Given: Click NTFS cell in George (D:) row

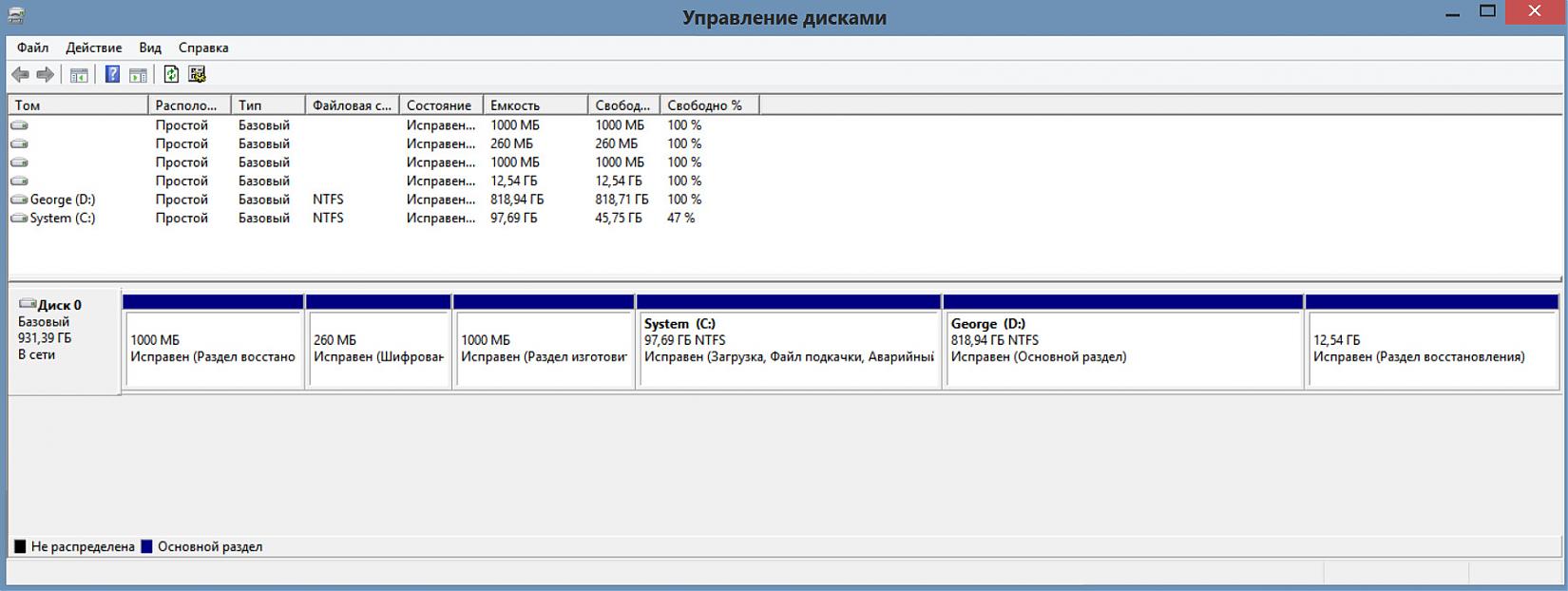Looking at the screenshot, I should point(329,200).
